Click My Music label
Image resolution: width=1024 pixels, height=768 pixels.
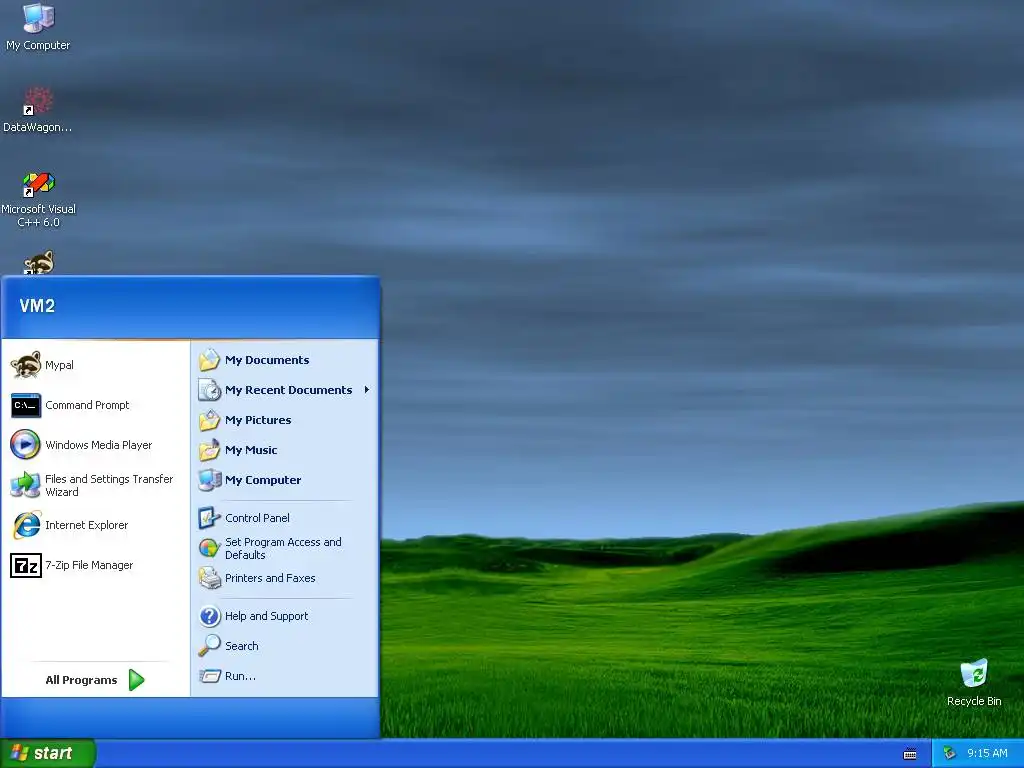[251, 450]
